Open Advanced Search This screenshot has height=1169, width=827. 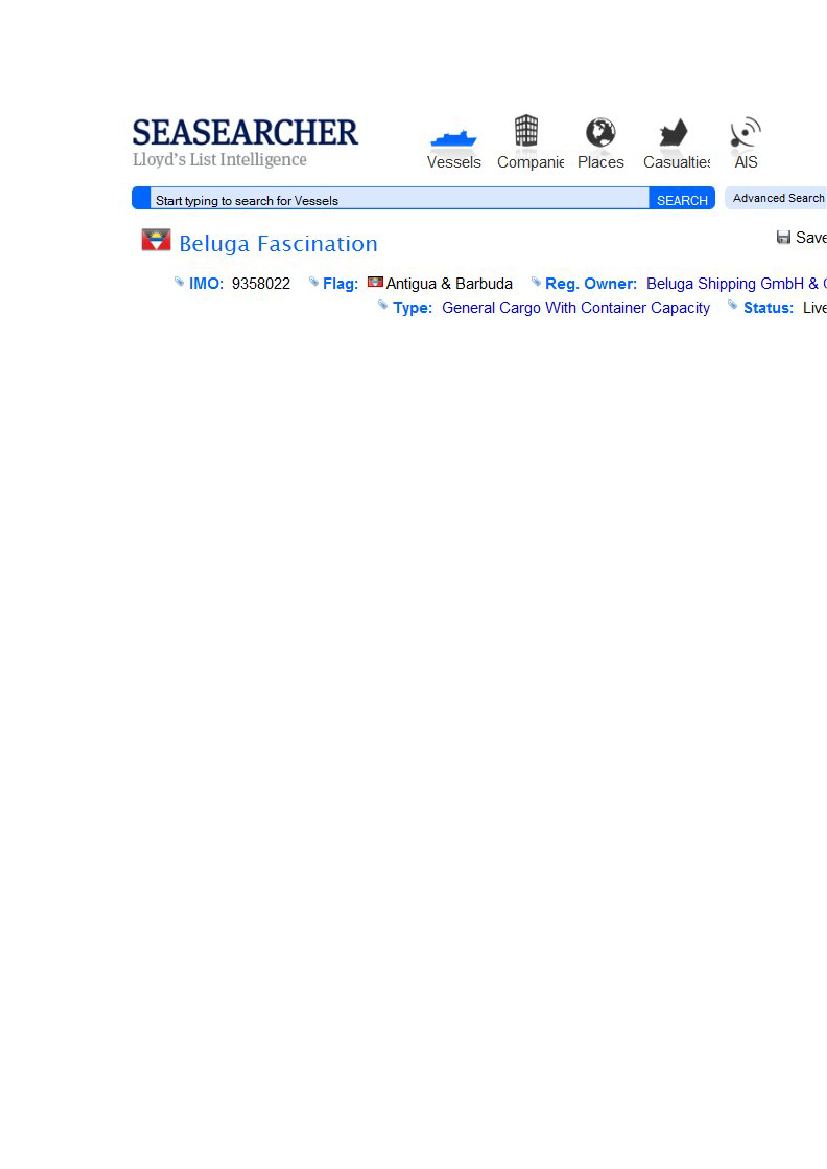[778, 198]
